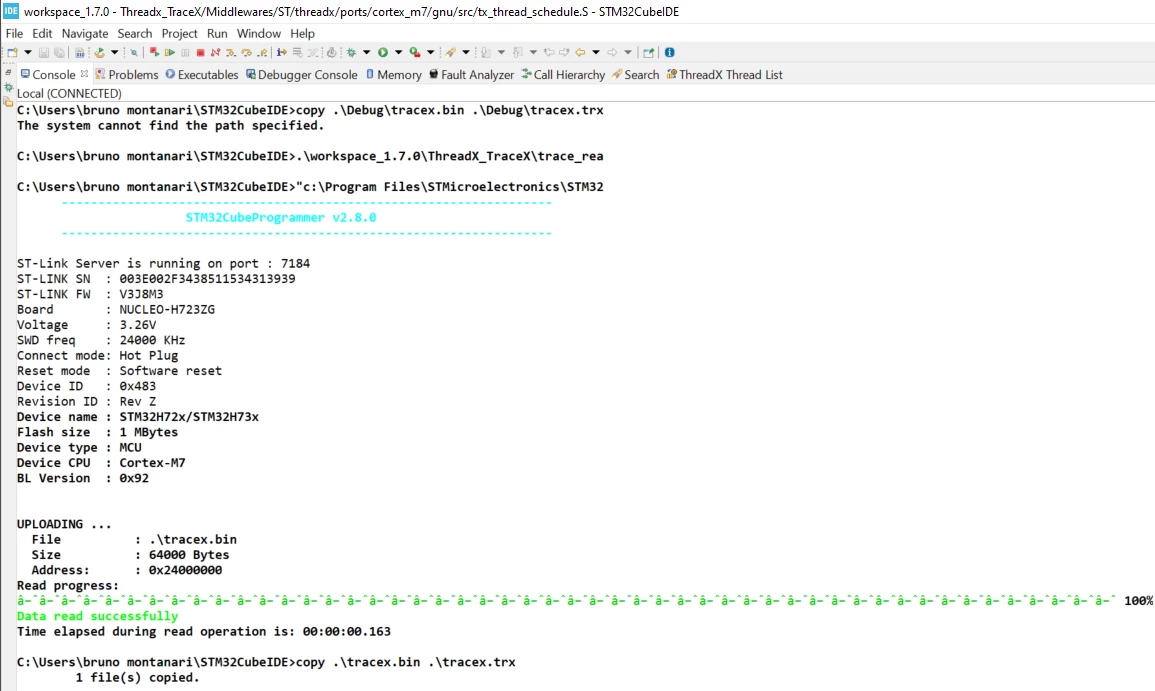Click the Next Annotation icon
Screen dimensions: 1155x691
[x=486, y=52]
